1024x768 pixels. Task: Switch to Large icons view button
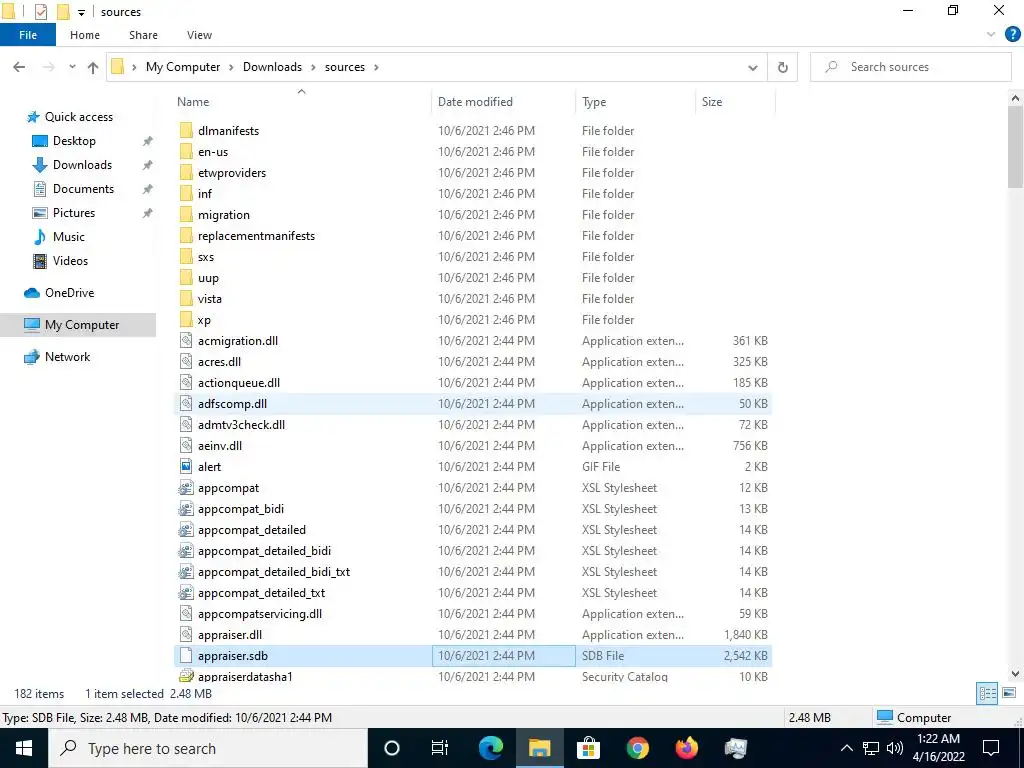(1008, 693)
